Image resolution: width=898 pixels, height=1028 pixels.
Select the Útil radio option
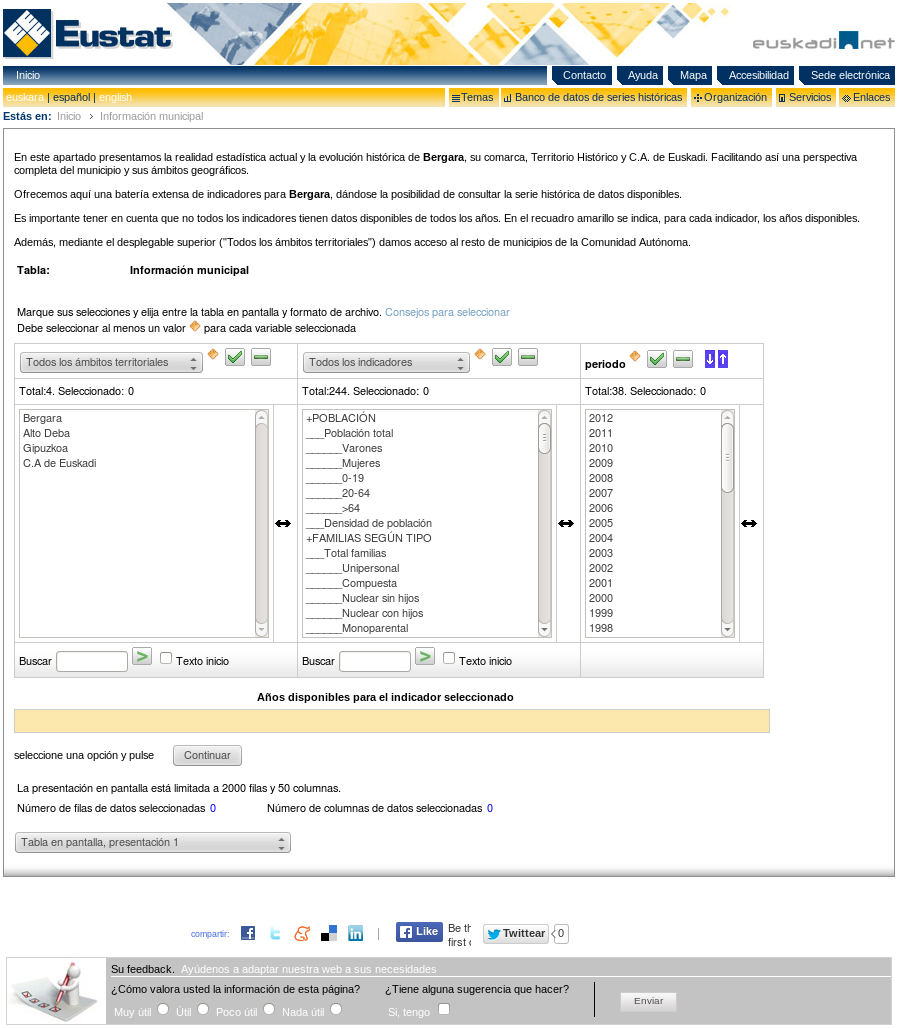[203, 1010]
